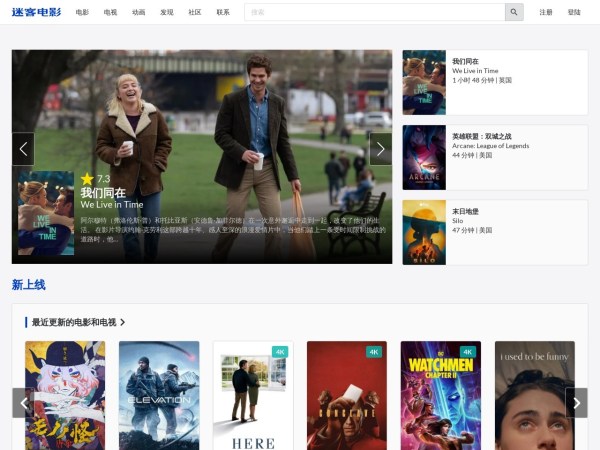This screenshot has width=600, height=450.
Task: Select the 动漫 navigation item
Action: (x=138, y=12)
